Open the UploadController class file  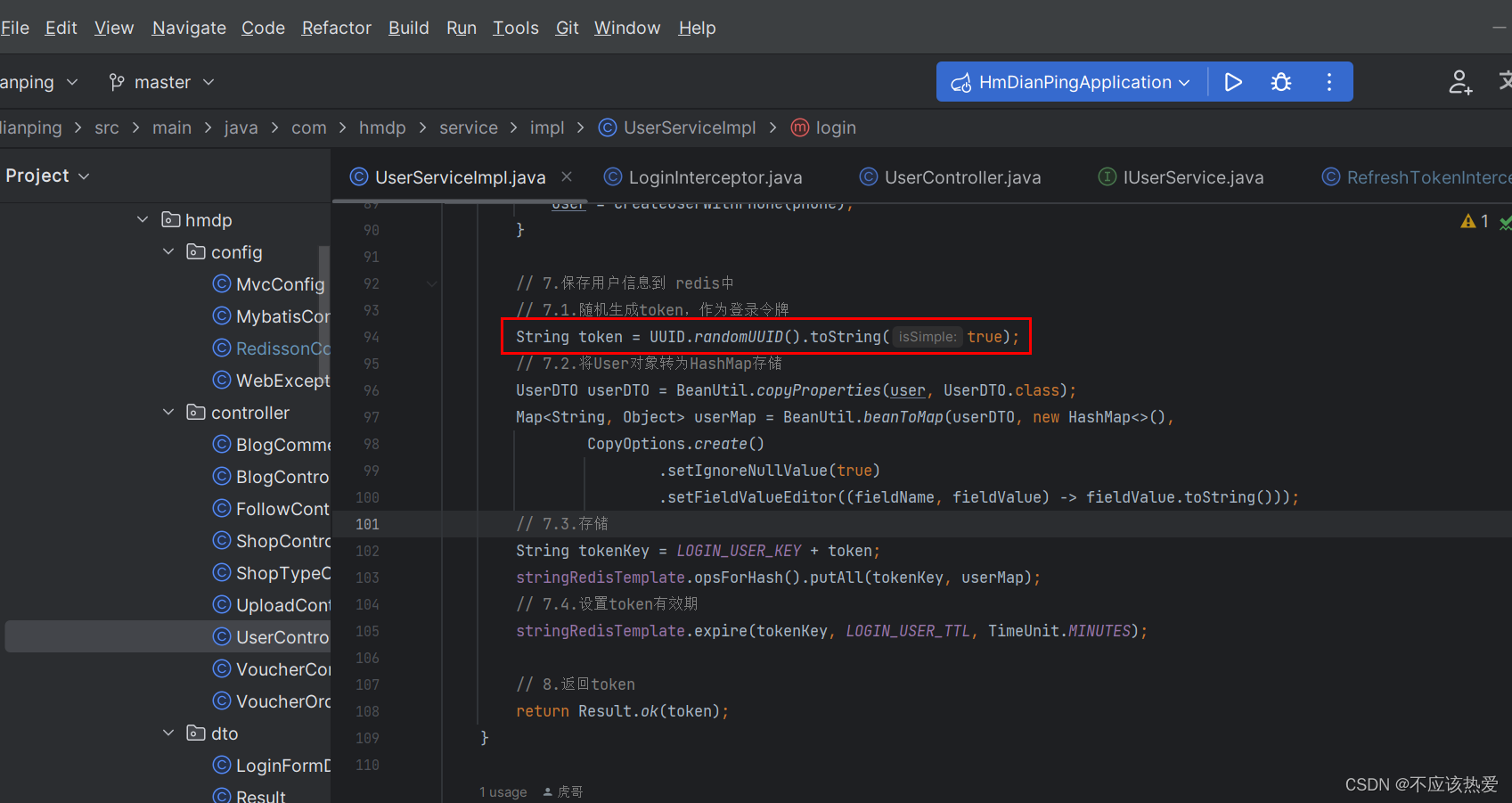coord(272,605)
